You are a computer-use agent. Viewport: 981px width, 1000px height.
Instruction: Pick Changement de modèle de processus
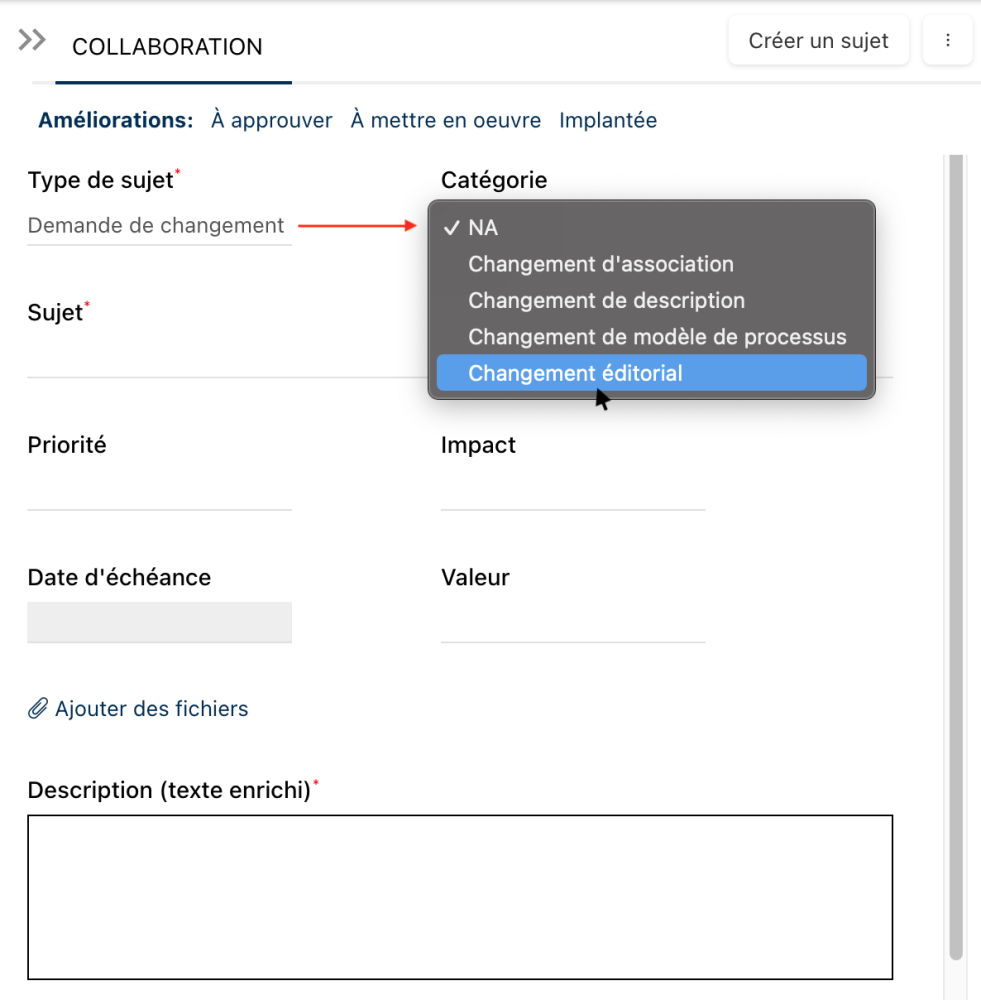coord(657,337)
